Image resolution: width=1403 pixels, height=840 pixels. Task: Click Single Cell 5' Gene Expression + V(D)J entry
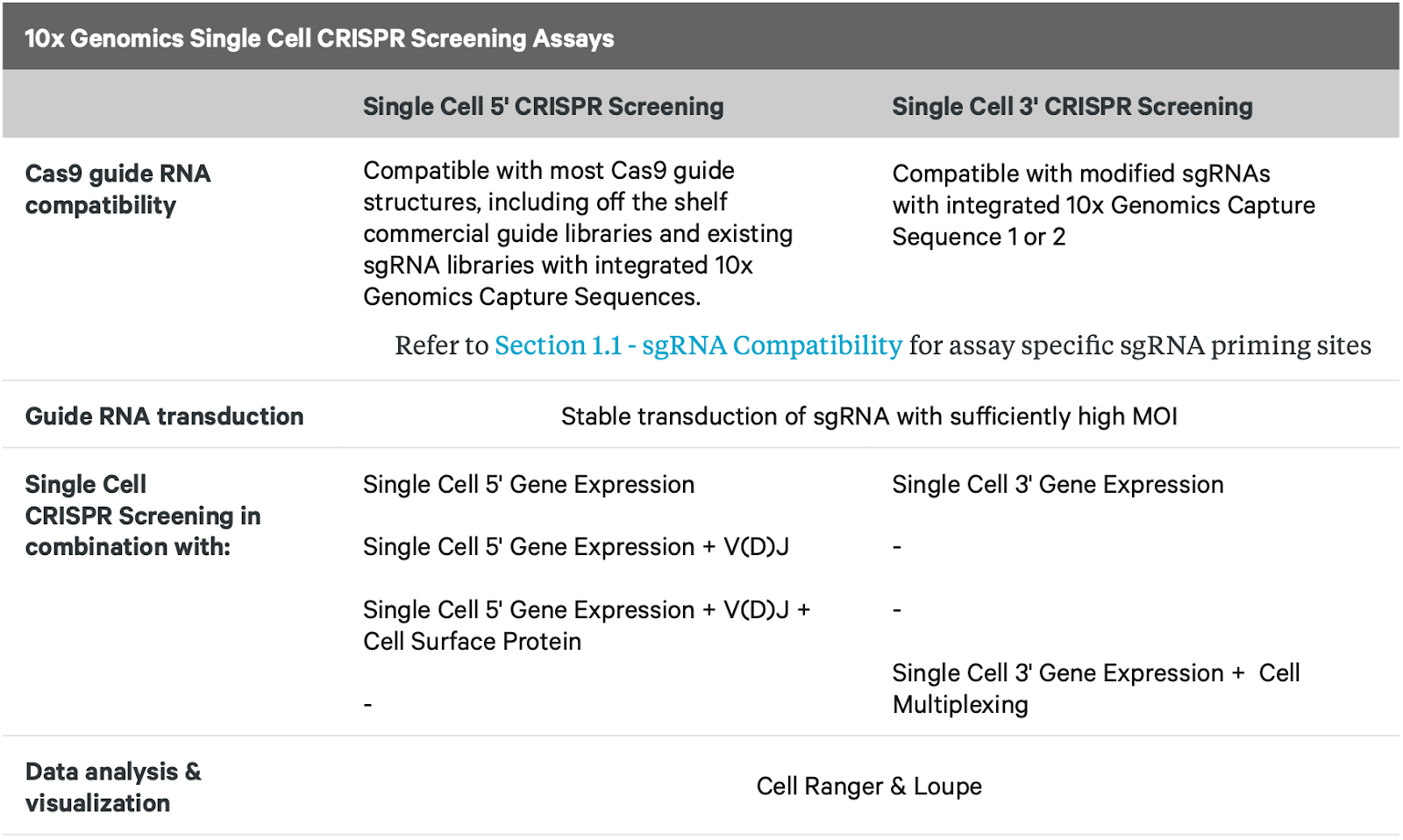pos(576,547)
